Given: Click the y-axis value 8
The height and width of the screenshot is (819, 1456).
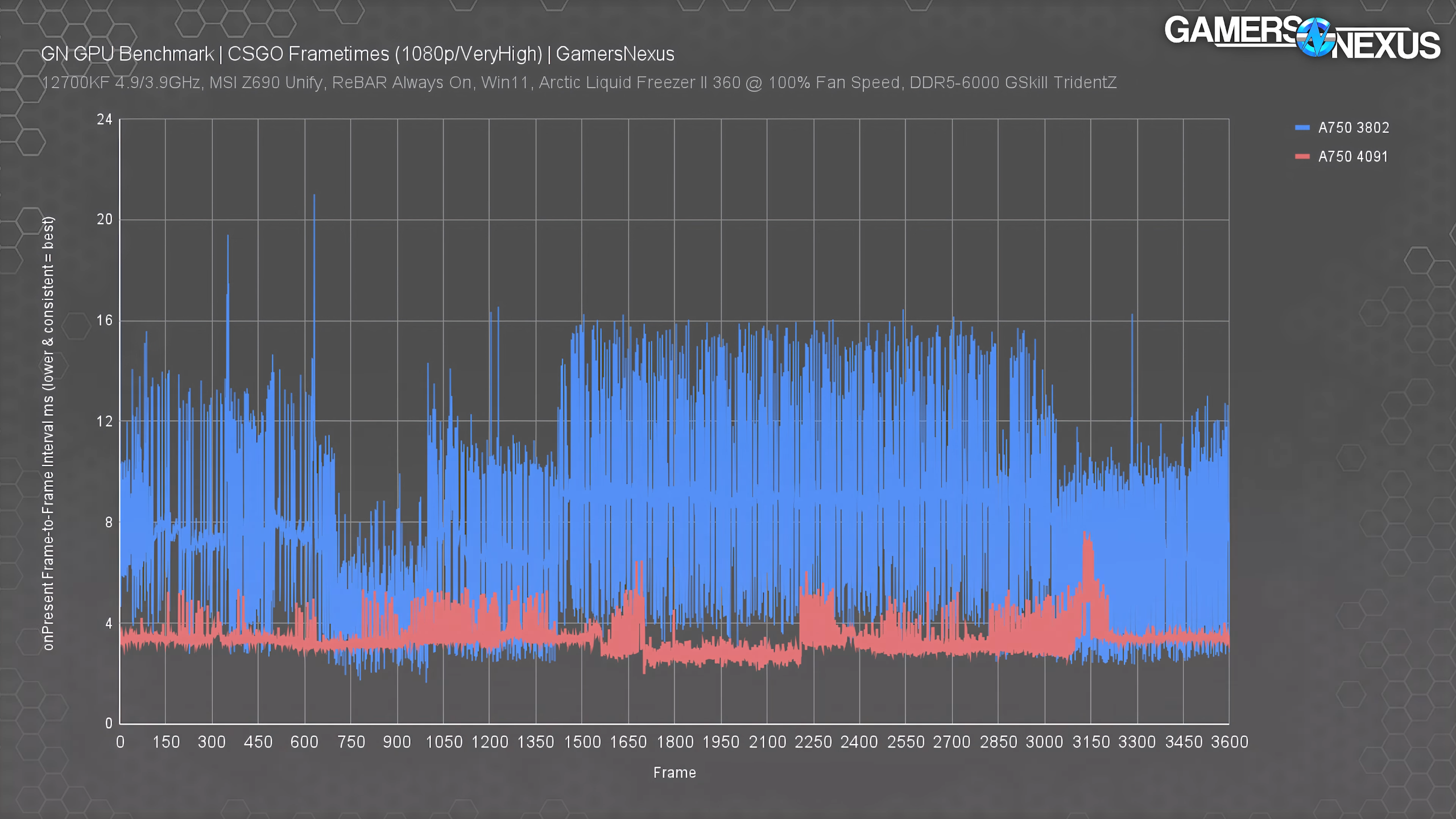Looking at the screenshot, I should 109,522.
